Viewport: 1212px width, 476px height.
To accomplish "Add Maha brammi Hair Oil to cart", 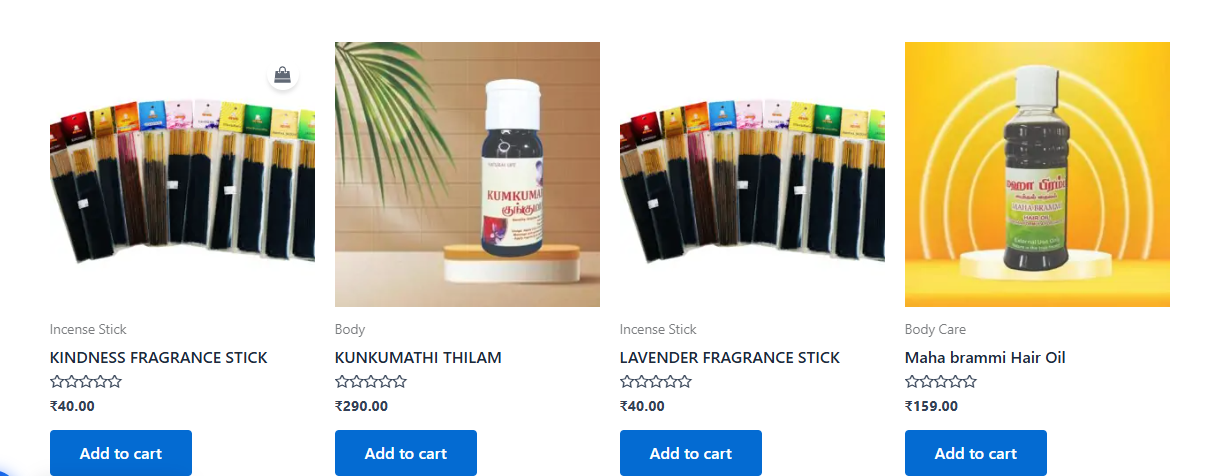I will click(x=976, y=453).
